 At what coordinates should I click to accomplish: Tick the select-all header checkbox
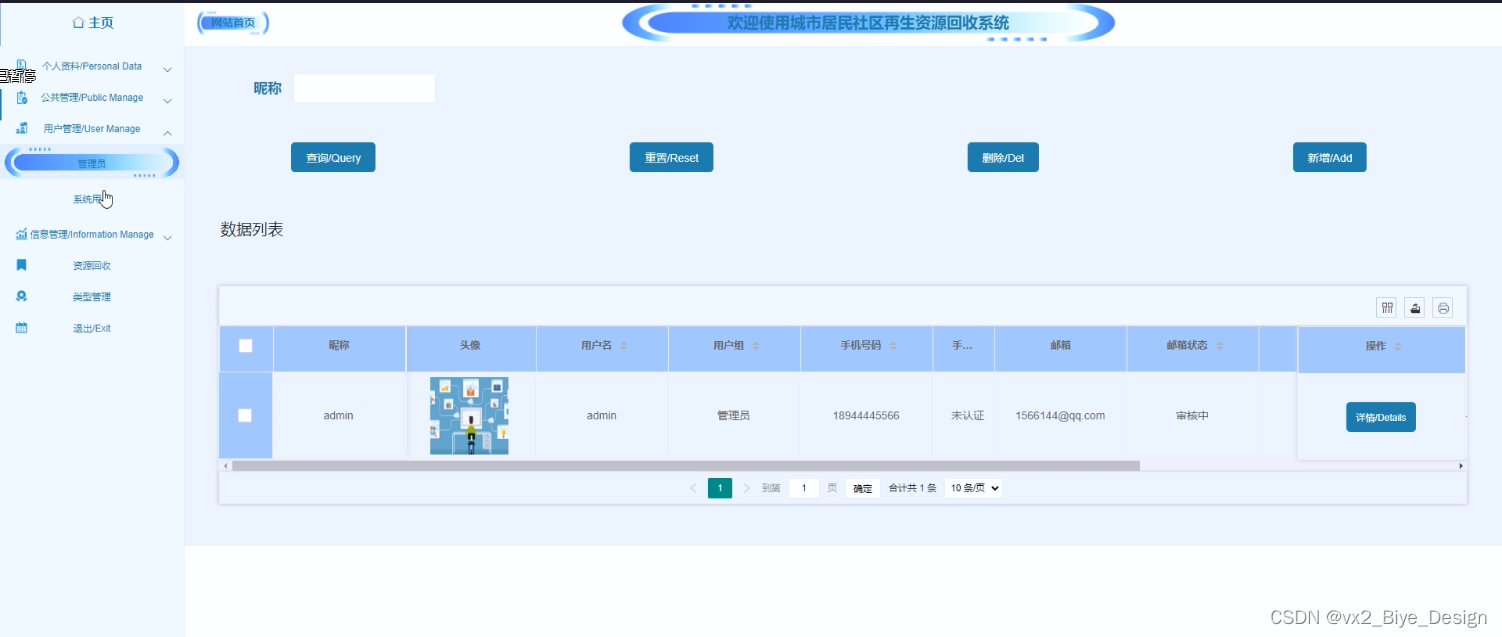(245, 346)
